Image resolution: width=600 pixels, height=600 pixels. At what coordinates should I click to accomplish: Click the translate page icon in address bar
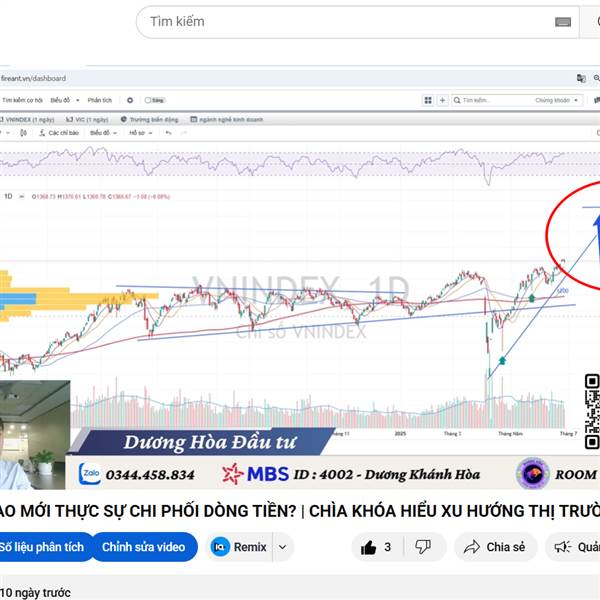point(581,78)
